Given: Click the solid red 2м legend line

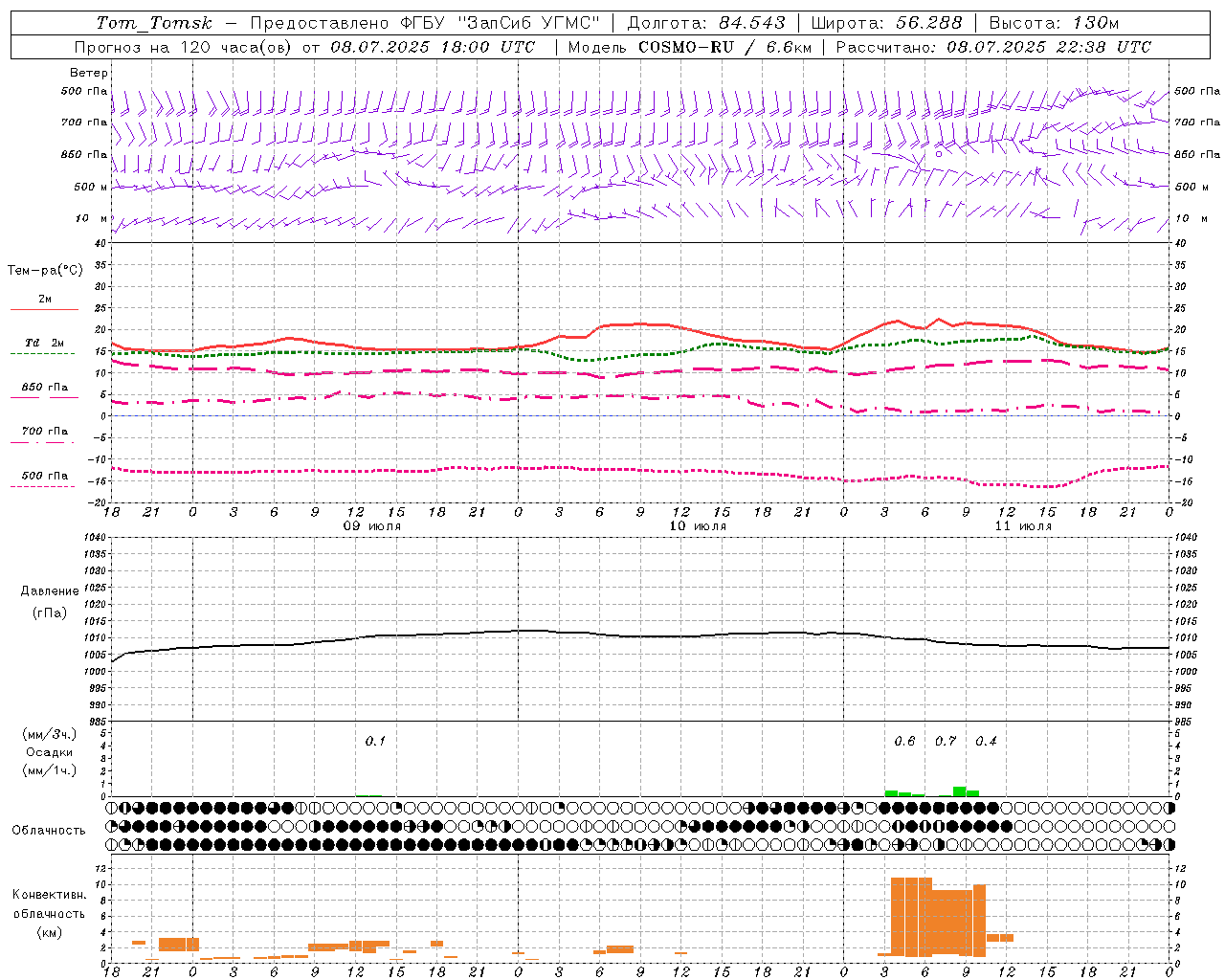Looking at the screenshot, I should [44, 309].
